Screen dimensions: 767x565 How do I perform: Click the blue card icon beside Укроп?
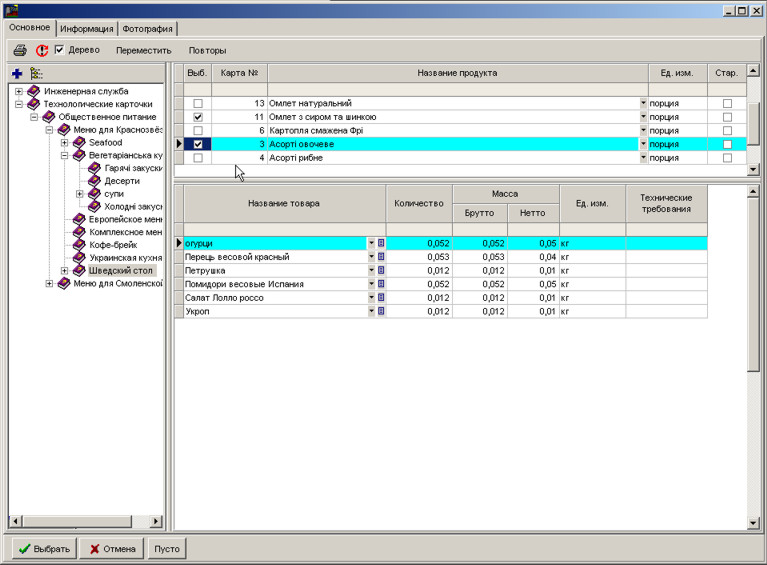click(381, 312)
